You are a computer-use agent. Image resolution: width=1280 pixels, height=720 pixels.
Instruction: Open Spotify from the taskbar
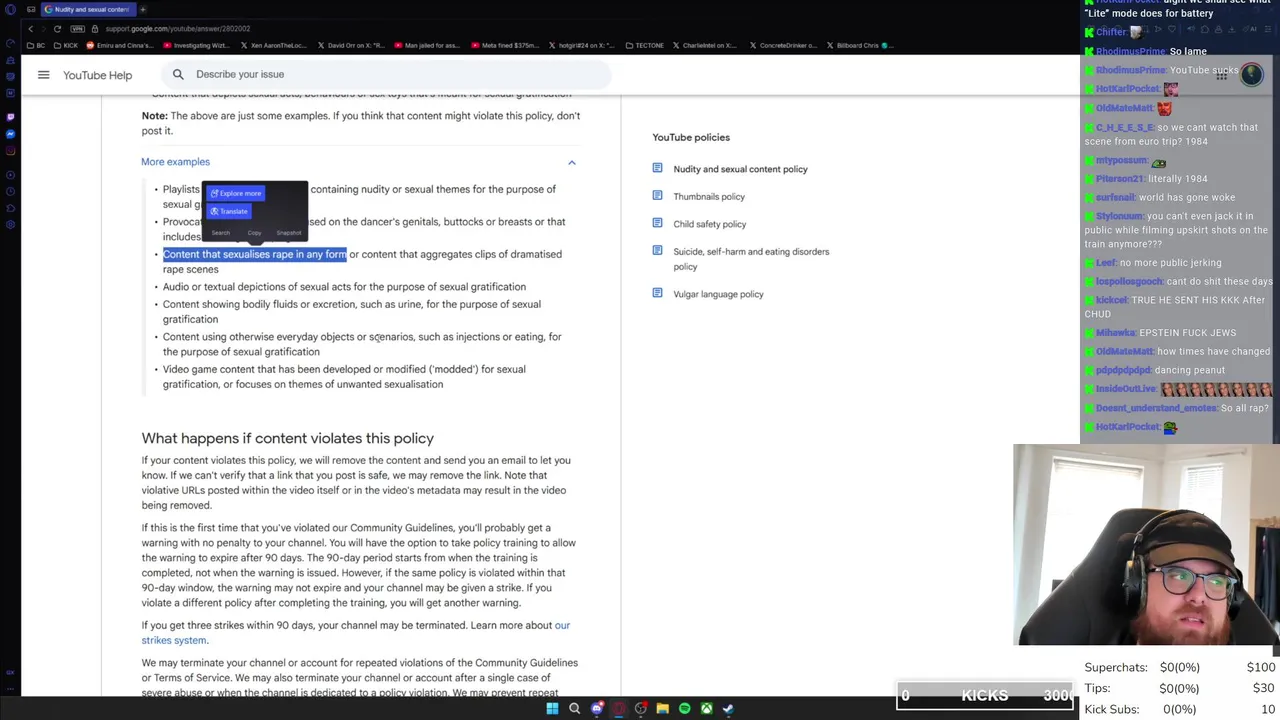tap(684, 709)
